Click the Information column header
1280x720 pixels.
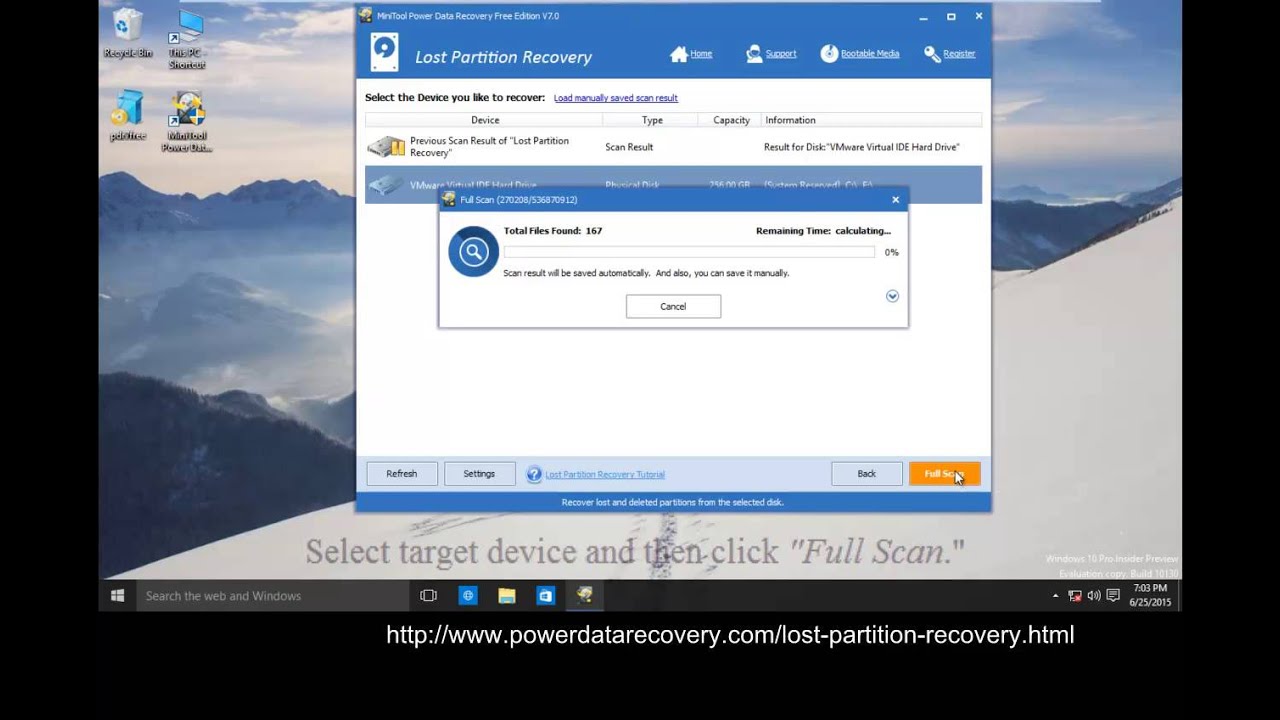coord(871,120)
